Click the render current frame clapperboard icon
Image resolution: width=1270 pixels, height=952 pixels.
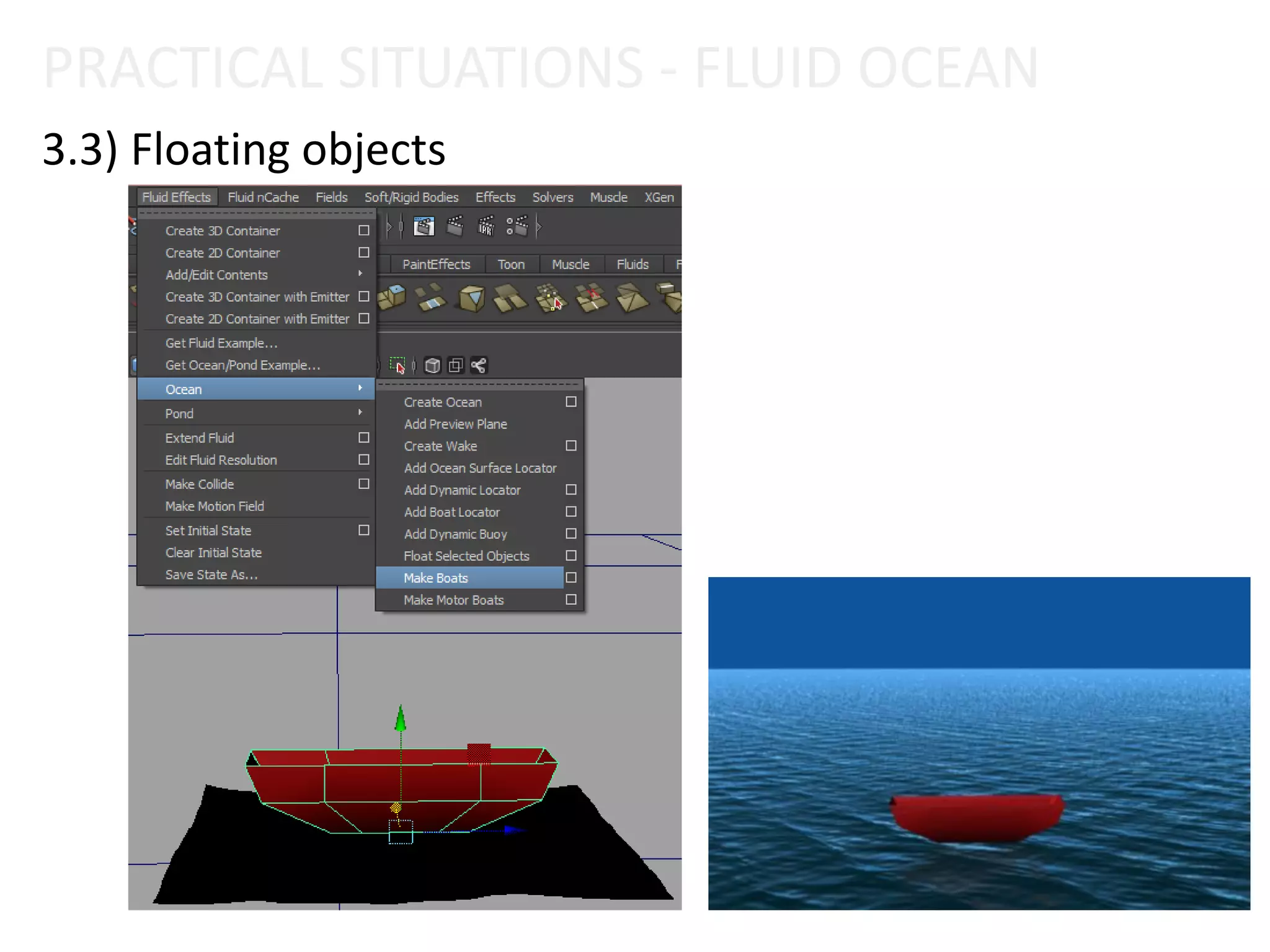(x=455, y=227)
